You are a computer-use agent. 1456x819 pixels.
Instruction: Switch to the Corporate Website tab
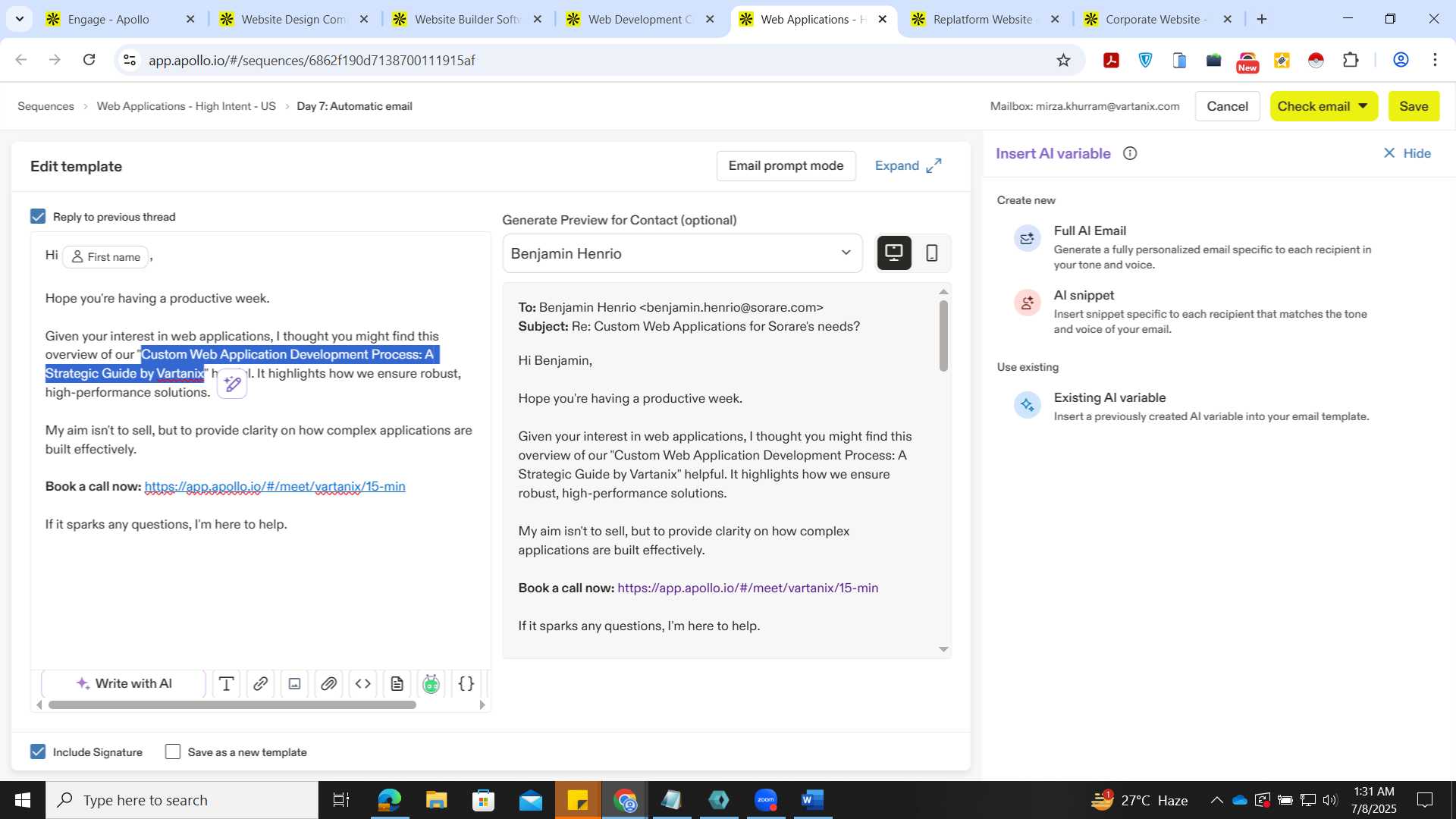pos(1156,19)
